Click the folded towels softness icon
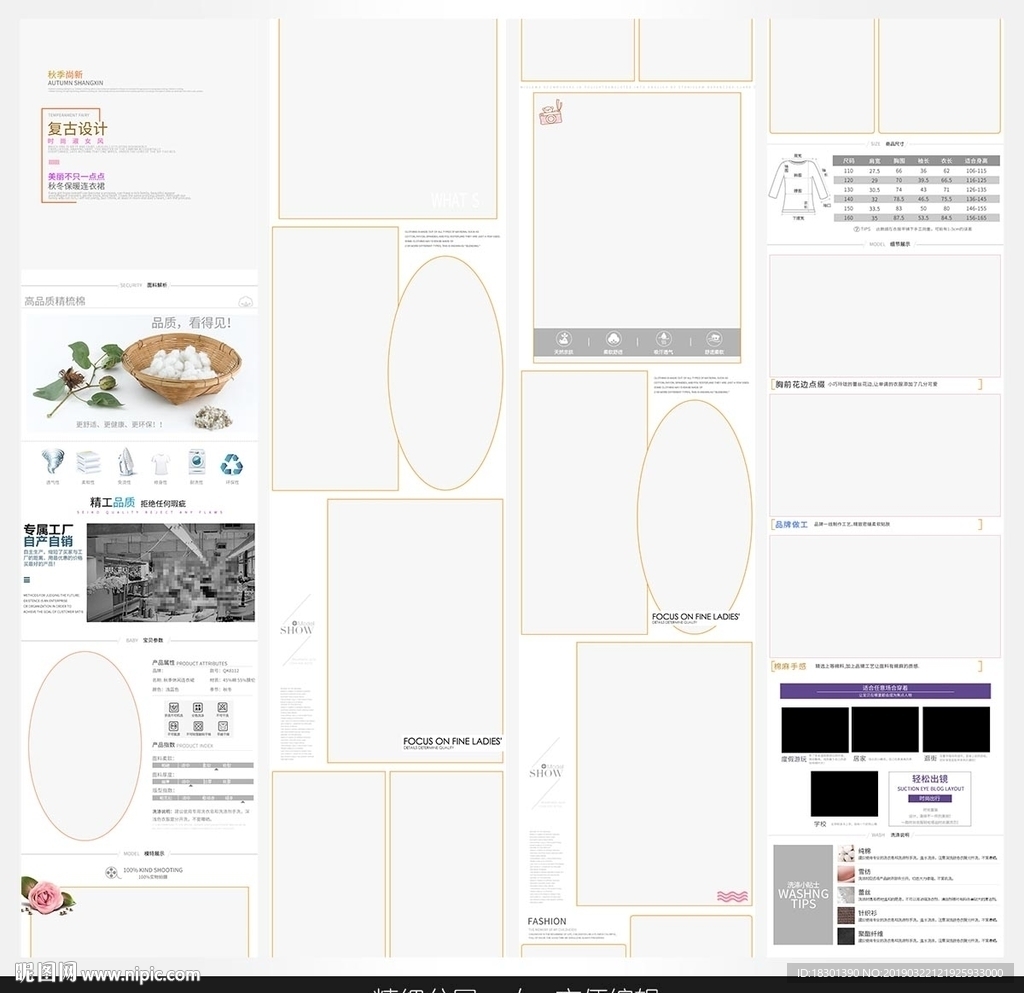Screen dimensions: 1024x993 [88, 462]
